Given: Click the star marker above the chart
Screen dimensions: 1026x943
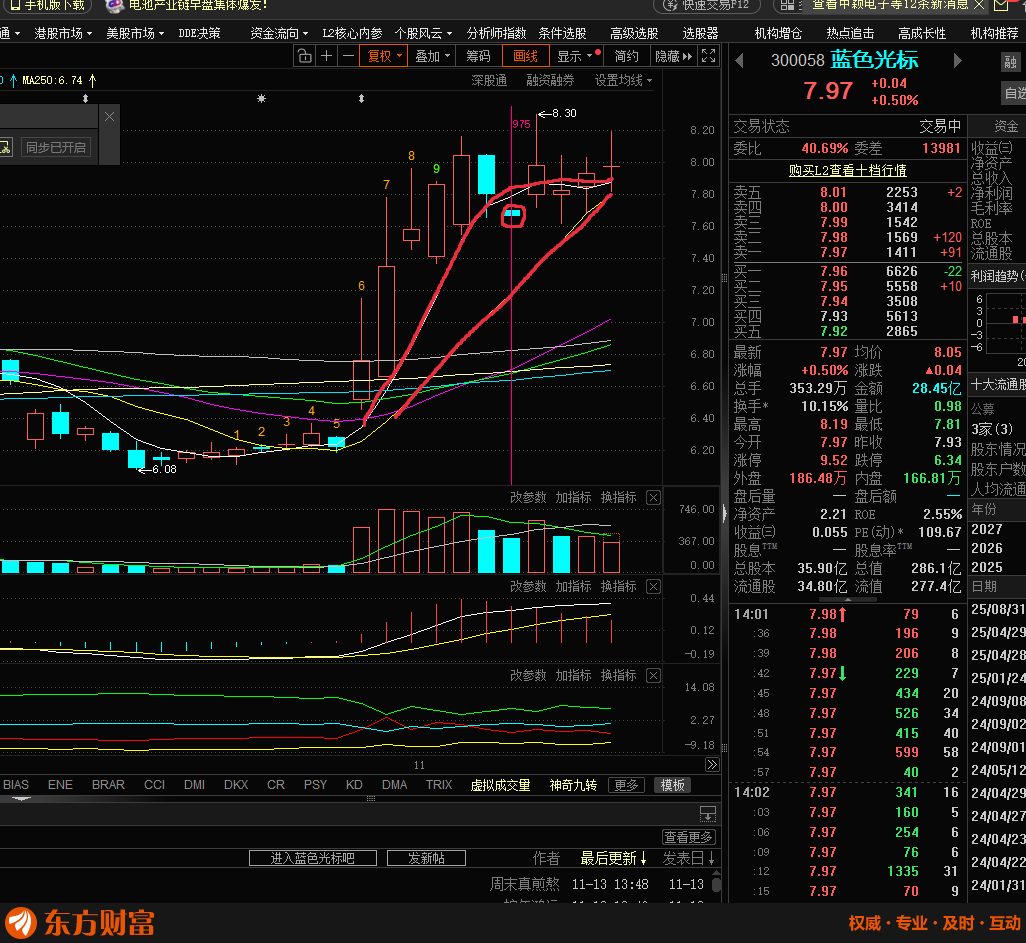Looking at the screenshot, I should pyautogui.click(x=261, y=99).
